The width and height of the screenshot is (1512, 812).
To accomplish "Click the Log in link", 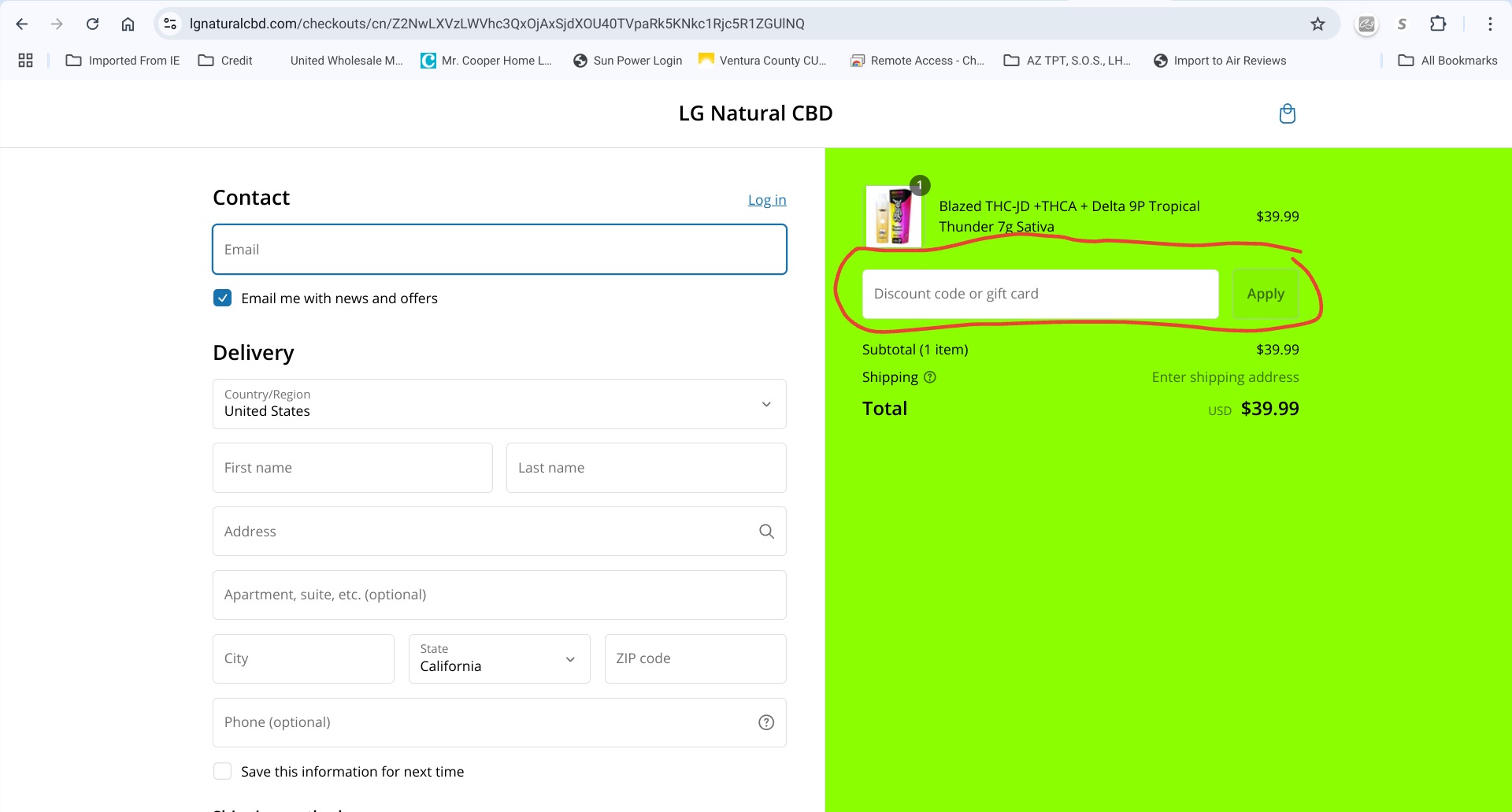I will [x=767, y=200].
